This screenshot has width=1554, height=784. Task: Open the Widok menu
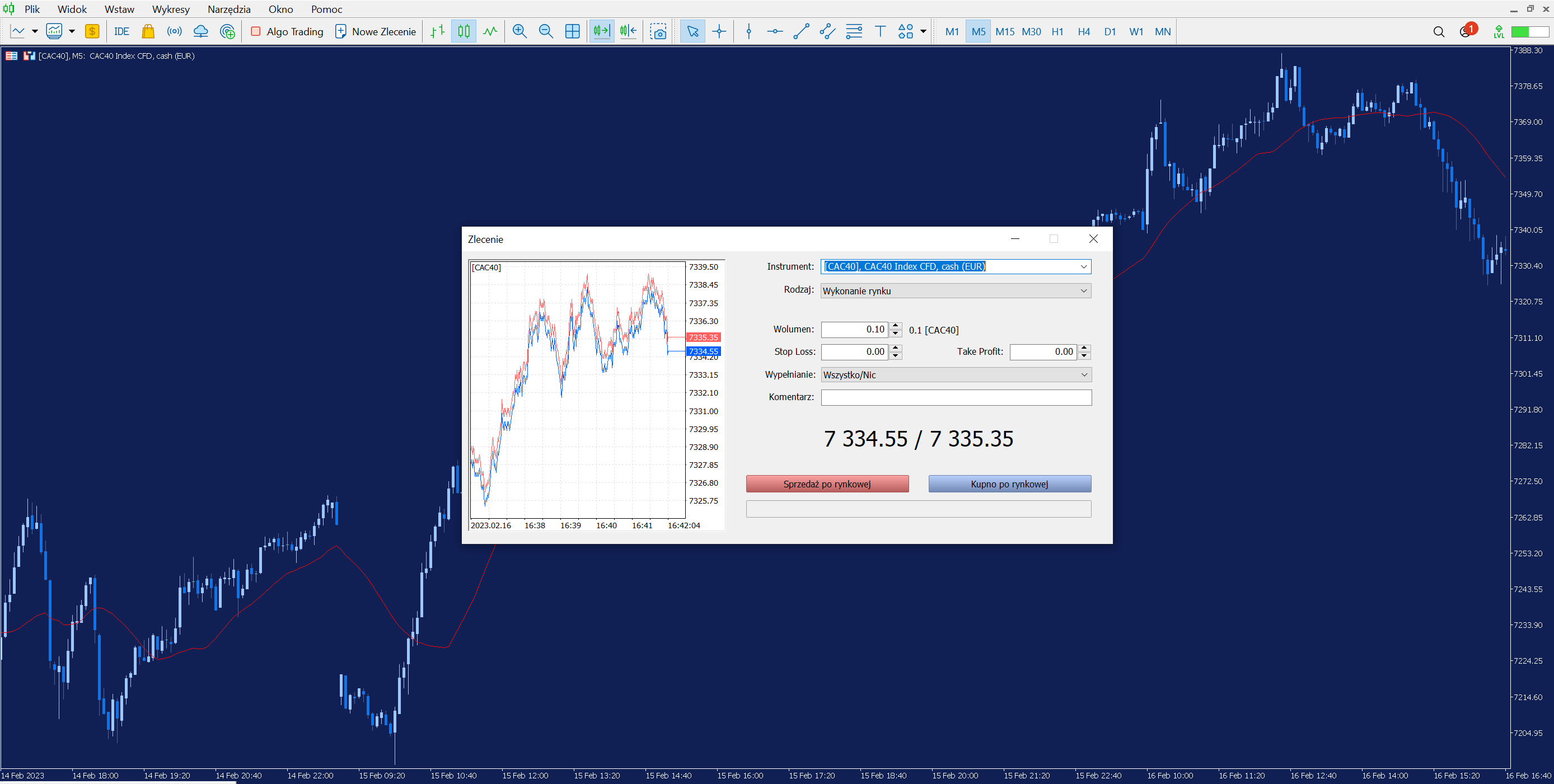[72, 9]
